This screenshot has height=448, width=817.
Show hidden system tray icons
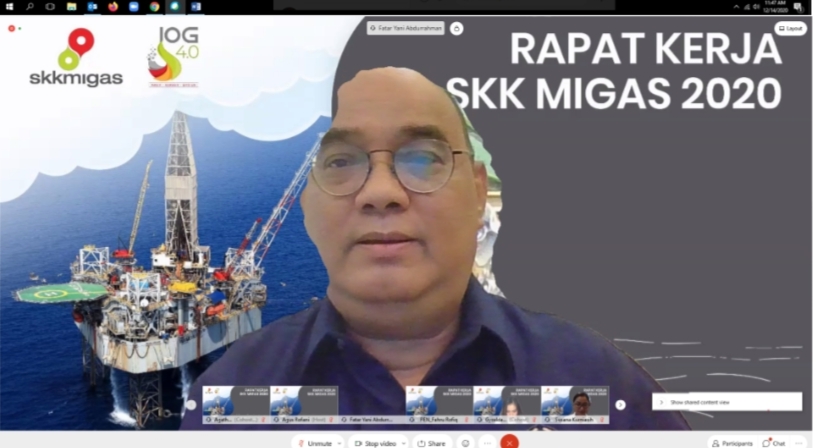pyautogui.click(x=736, y=7)
